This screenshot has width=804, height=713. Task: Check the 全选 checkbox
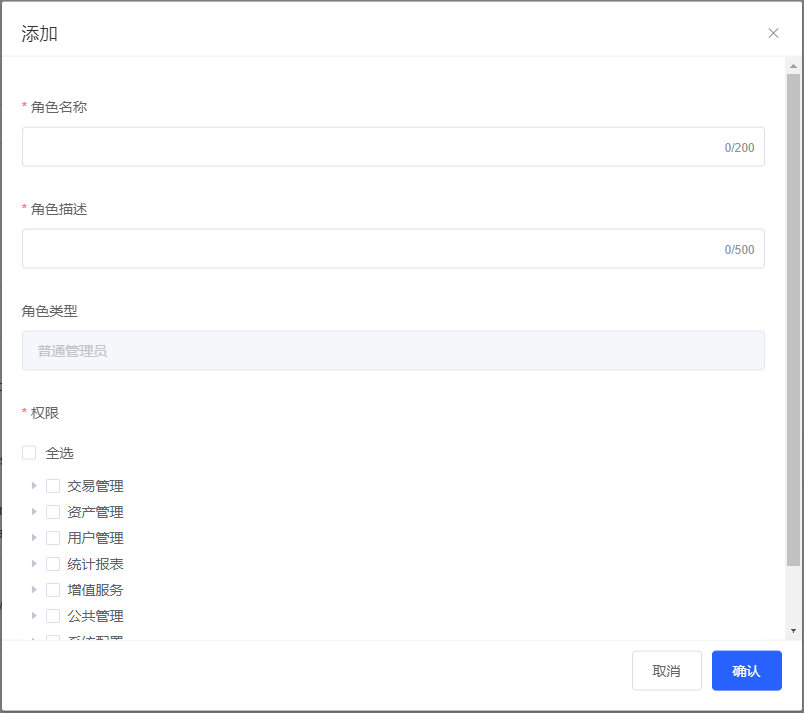[x=29, y=453]
